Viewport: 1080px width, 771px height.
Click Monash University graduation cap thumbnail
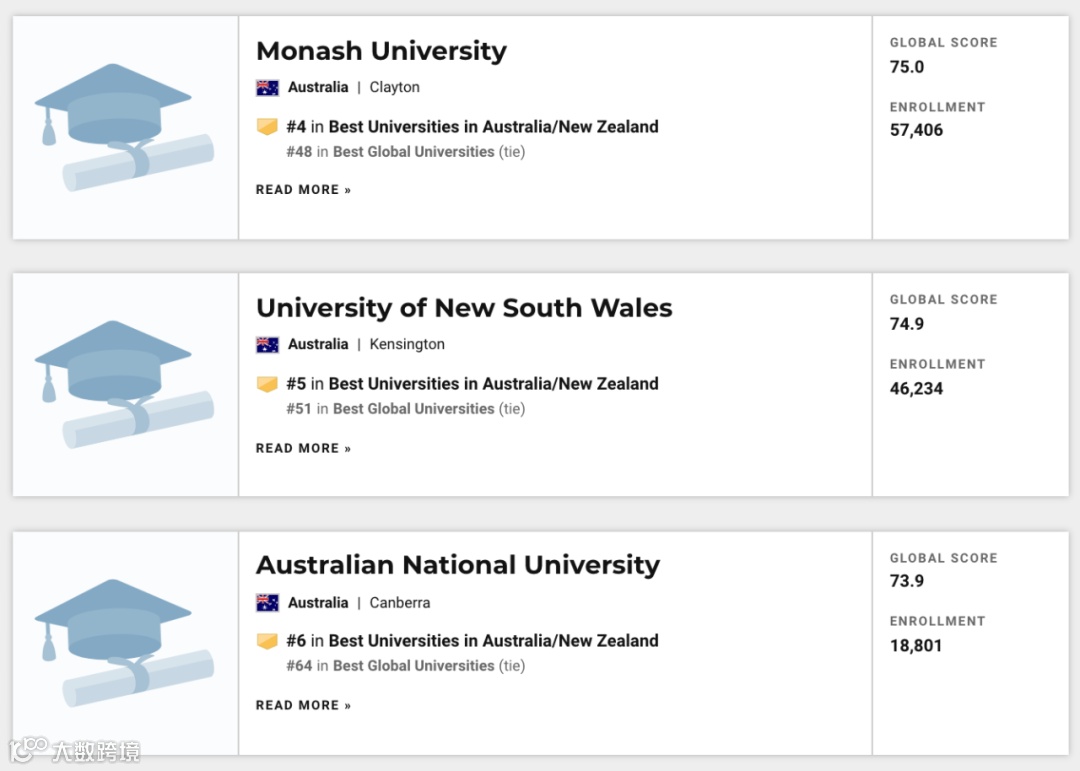point(124,127)
